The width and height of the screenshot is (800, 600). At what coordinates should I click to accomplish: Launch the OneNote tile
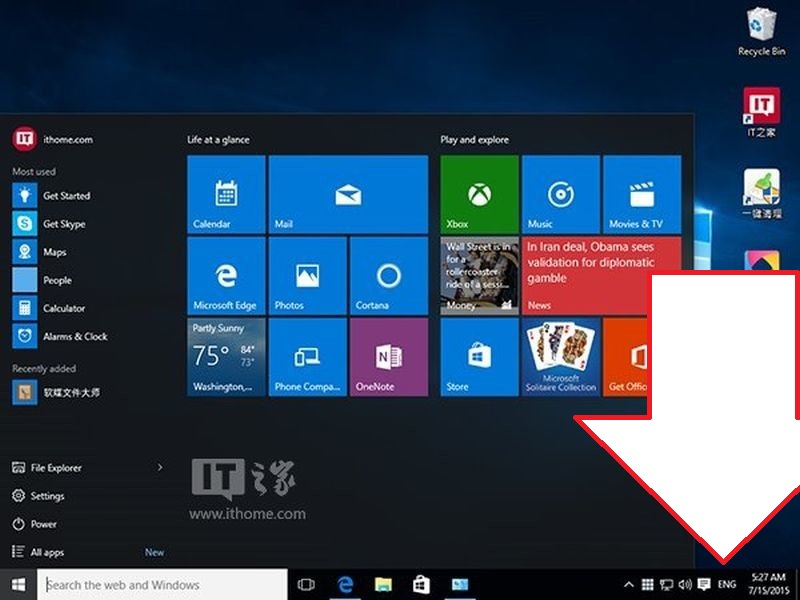click(x=389, y=357)
